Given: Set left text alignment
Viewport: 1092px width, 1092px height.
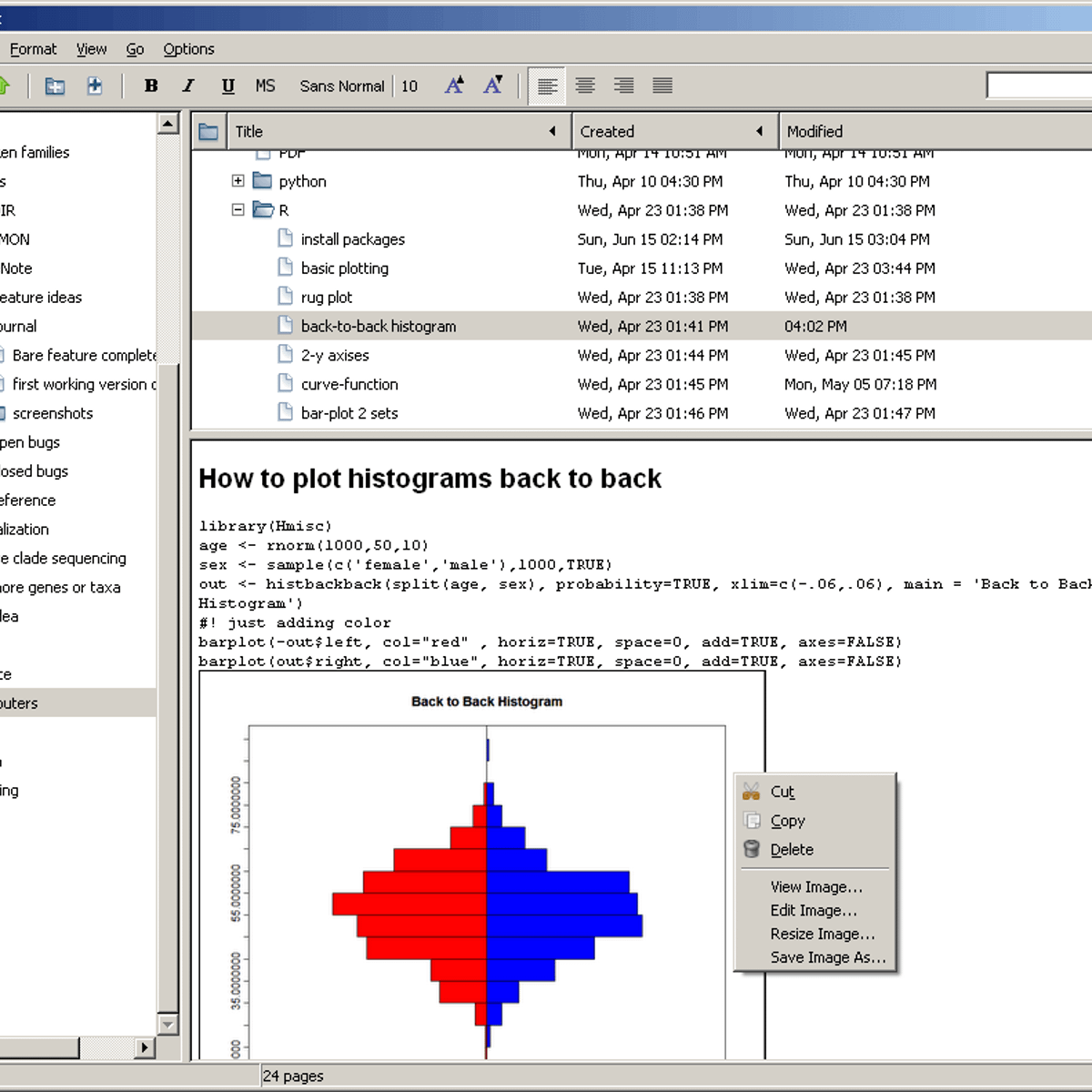Looking at the screenshot, I should click(547, 86).
